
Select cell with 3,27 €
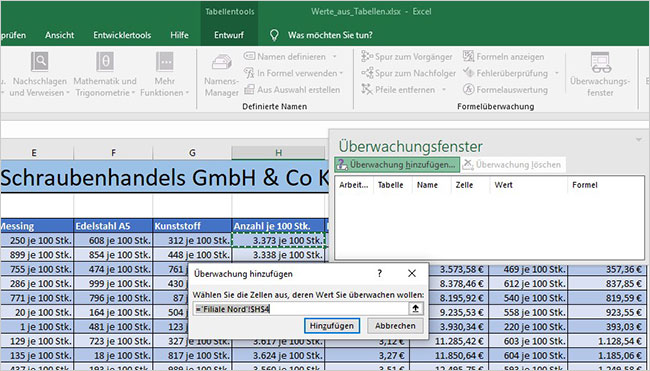[367, 356]
